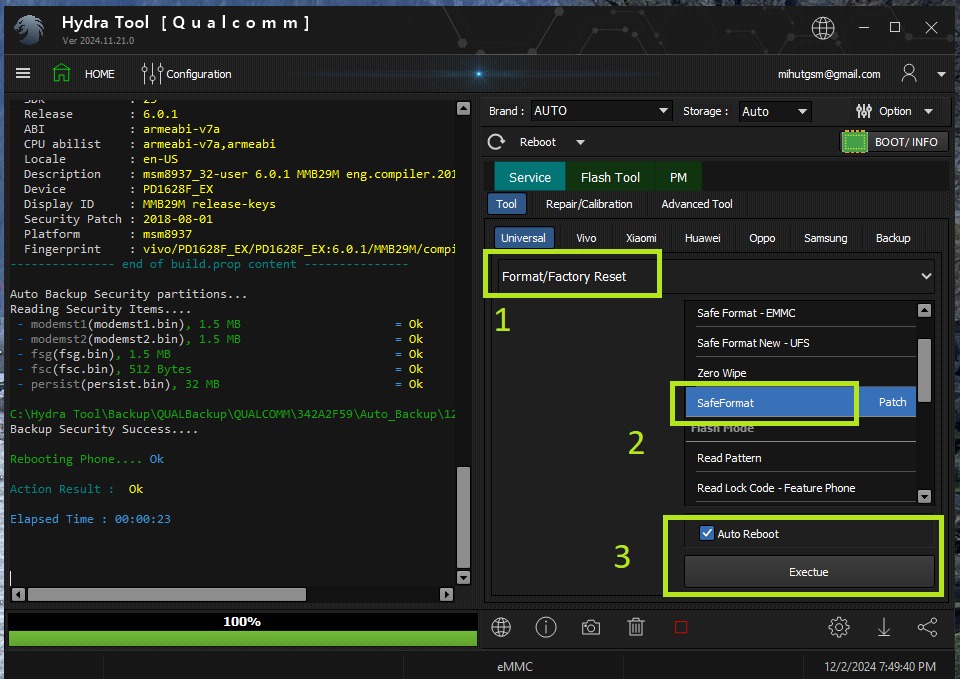Switch to the Flash Tool tab
The width and height of the screenshot is (960, 679).
[x=610, y=177]
